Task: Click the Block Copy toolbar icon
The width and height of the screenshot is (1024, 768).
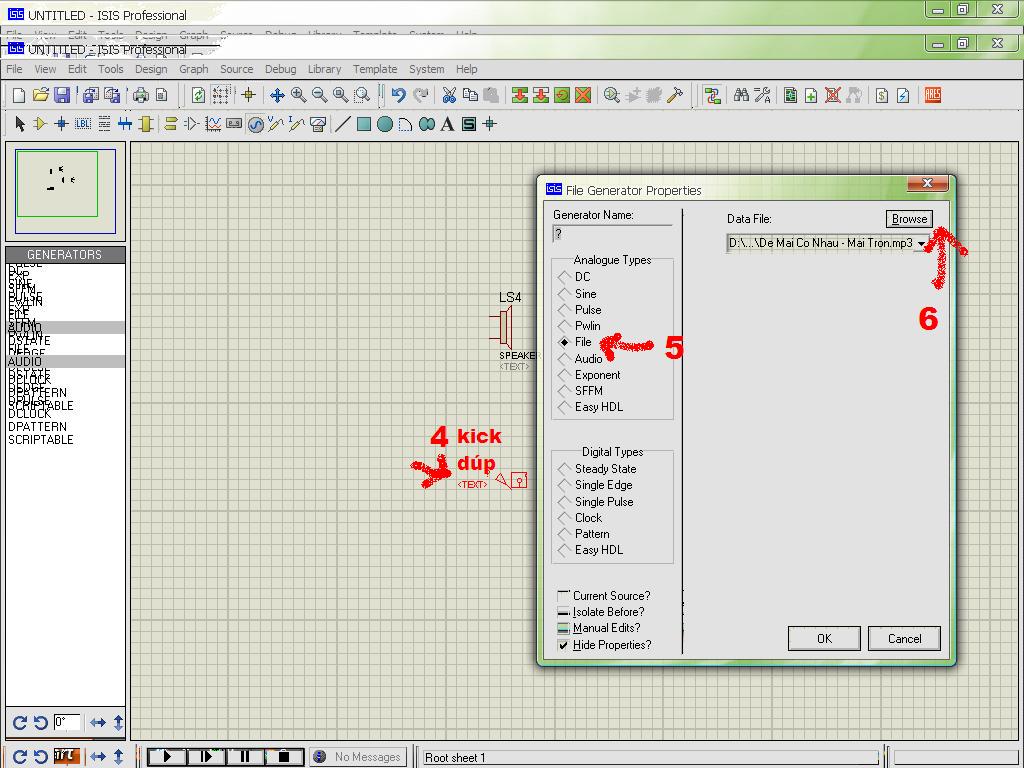Action: pos(520,95)
